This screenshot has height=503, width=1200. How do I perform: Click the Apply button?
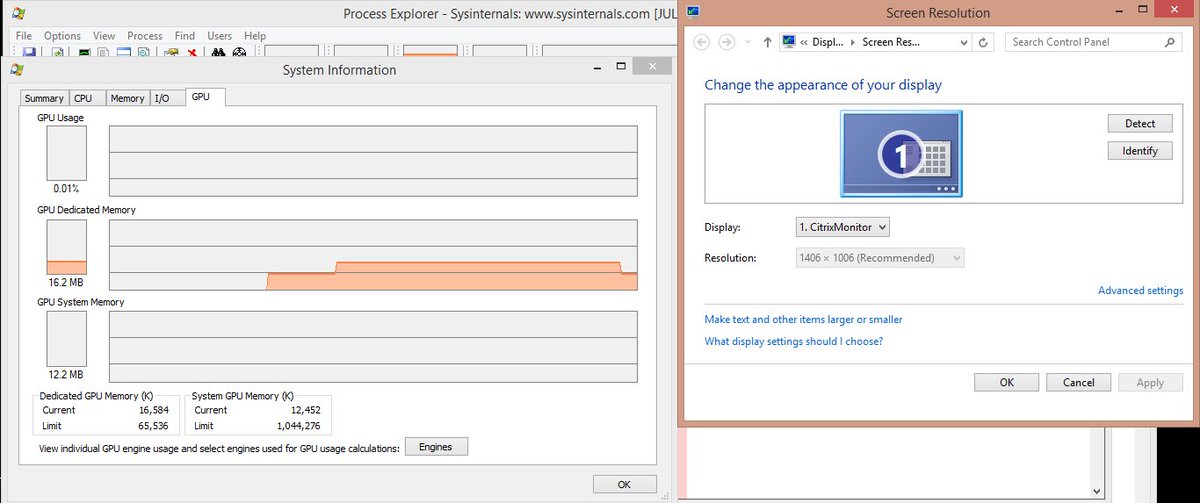pos(1150,382)
